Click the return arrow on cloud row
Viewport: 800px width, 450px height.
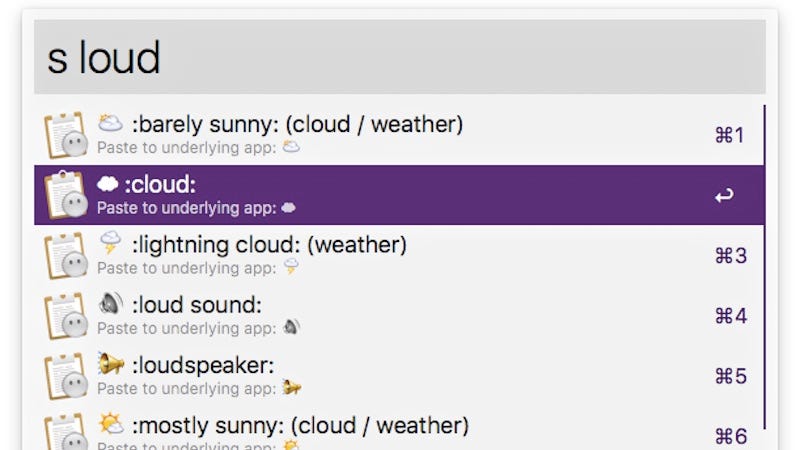pyautogui.click(x=724, y=195)
